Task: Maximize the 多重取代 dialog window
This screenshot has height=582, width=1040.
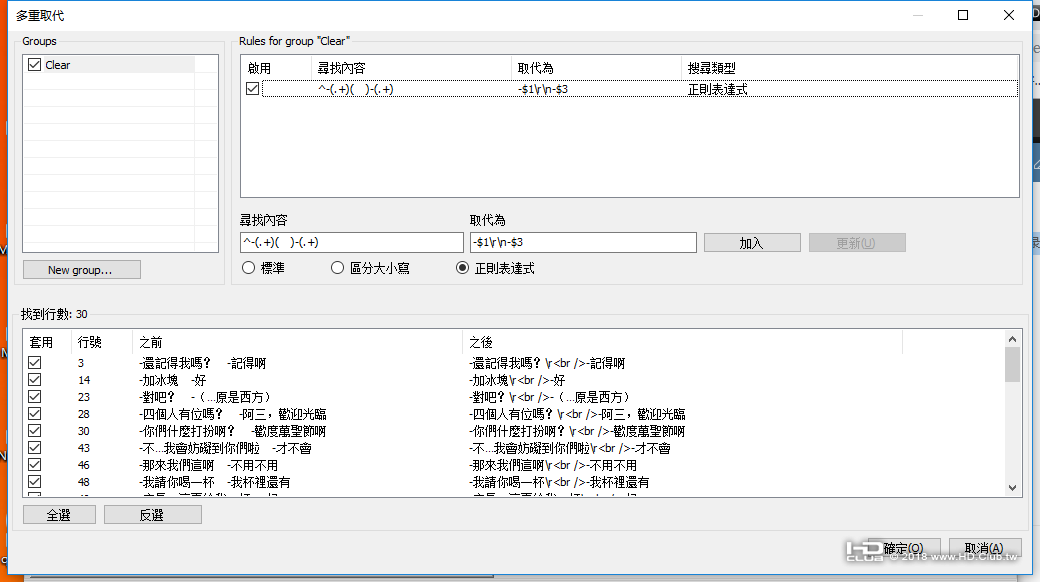Action: pos(963,15)
